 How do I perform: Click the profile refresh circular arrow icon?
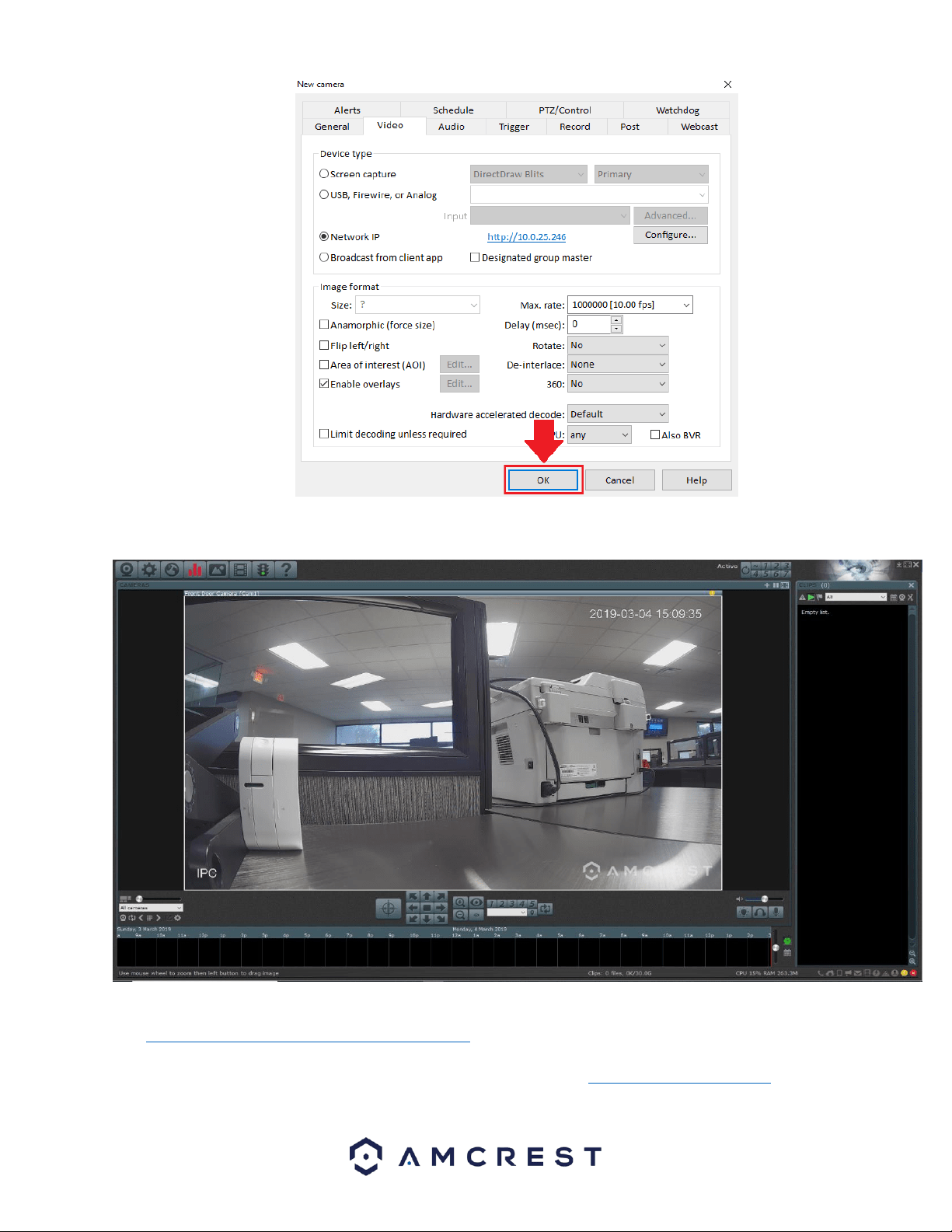(746, 571)
